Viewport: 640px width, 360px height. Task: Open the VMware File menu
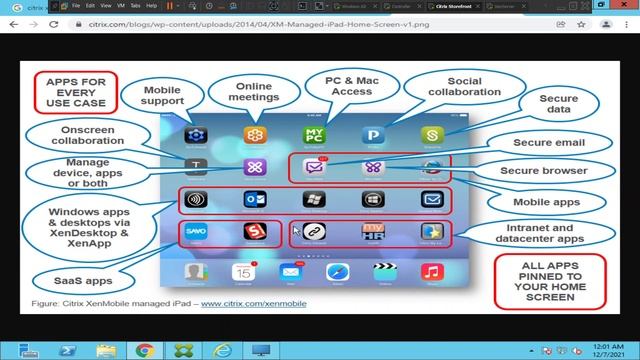pos(76,6)
